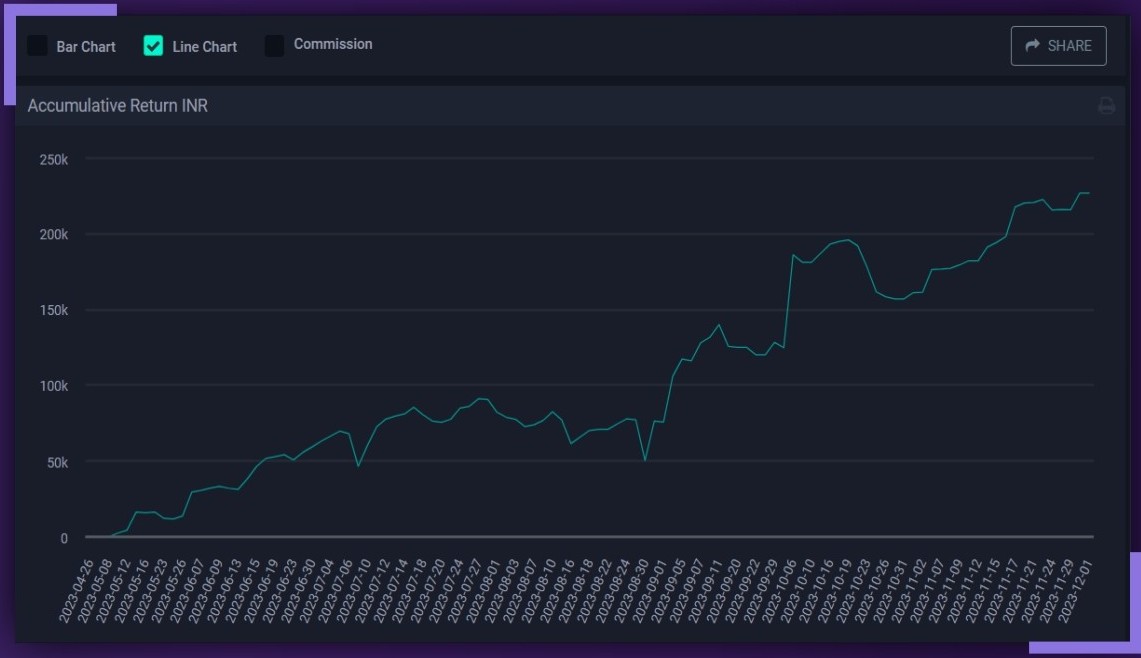Viewport: 1141px width, 658px height.
Task: Click the Bar Chart label
Action: [x=86, y=47]
